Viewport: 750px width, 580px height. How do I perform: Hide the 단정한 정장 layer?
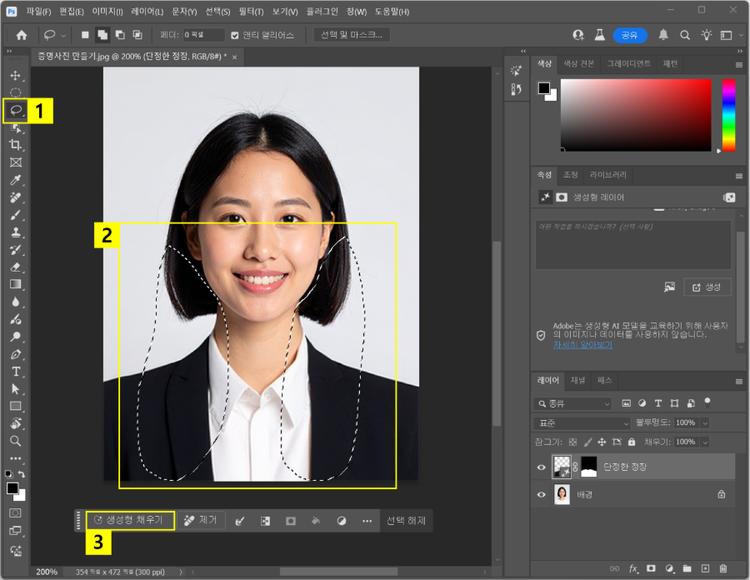[x=542, y=466]
